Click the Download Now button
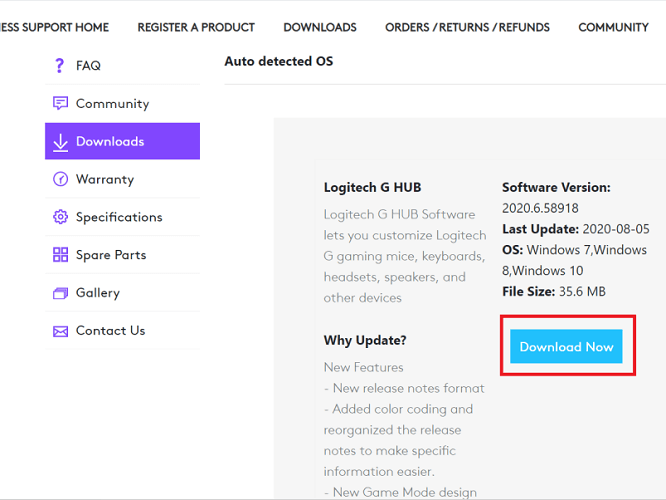 566,346
